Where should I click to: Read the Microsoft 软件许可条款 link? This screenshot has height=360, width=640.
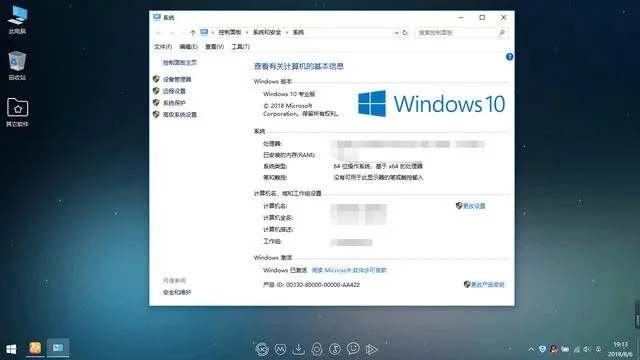coord(349,270)
